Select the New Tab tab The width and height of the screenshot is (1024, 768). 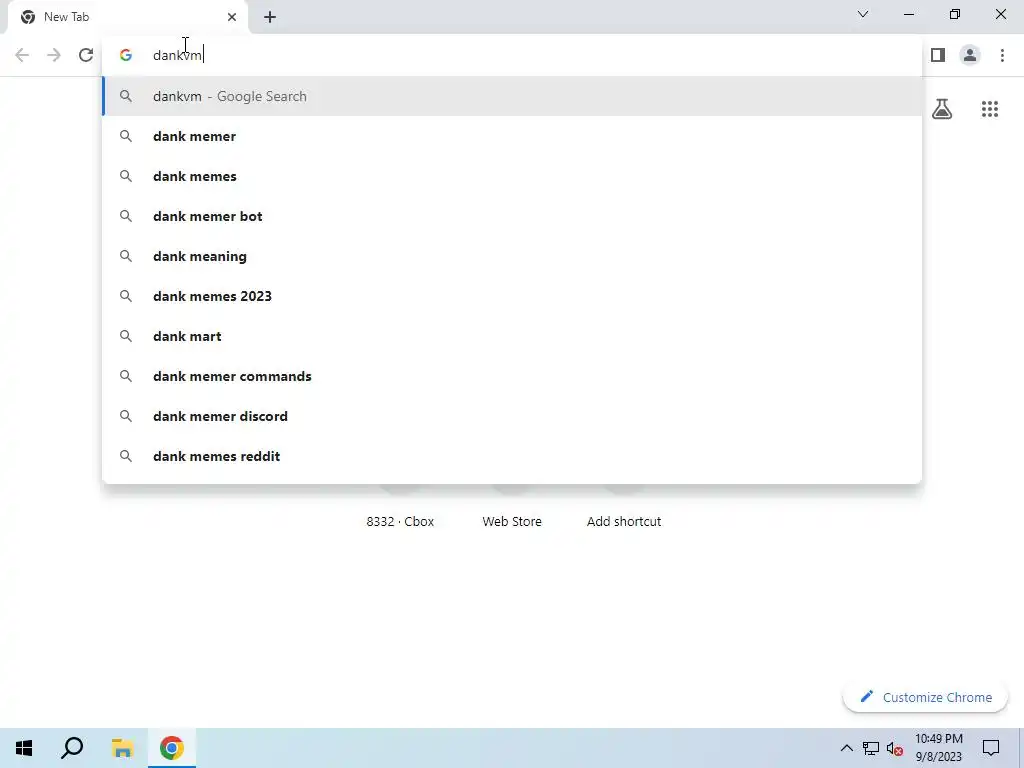[128, 17]
